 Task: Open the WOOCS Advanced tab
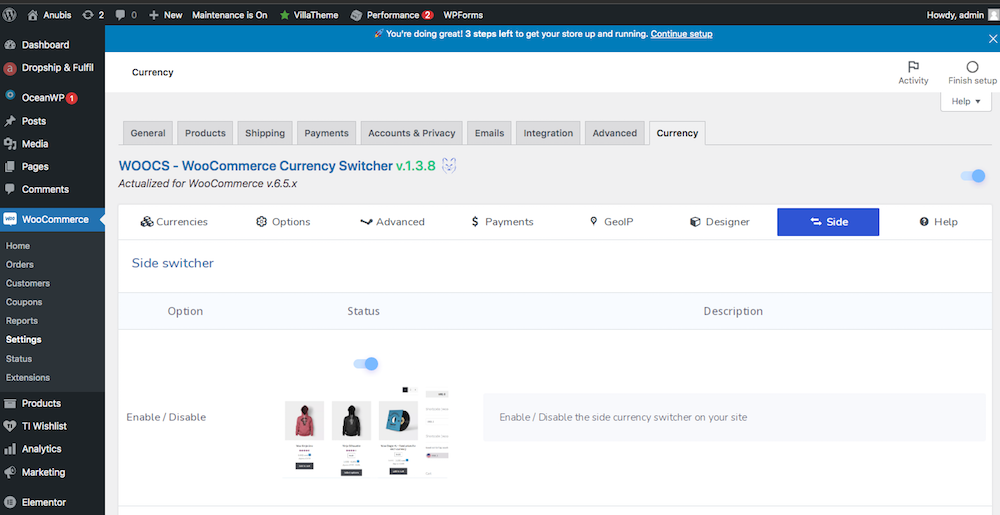(392, 222)
